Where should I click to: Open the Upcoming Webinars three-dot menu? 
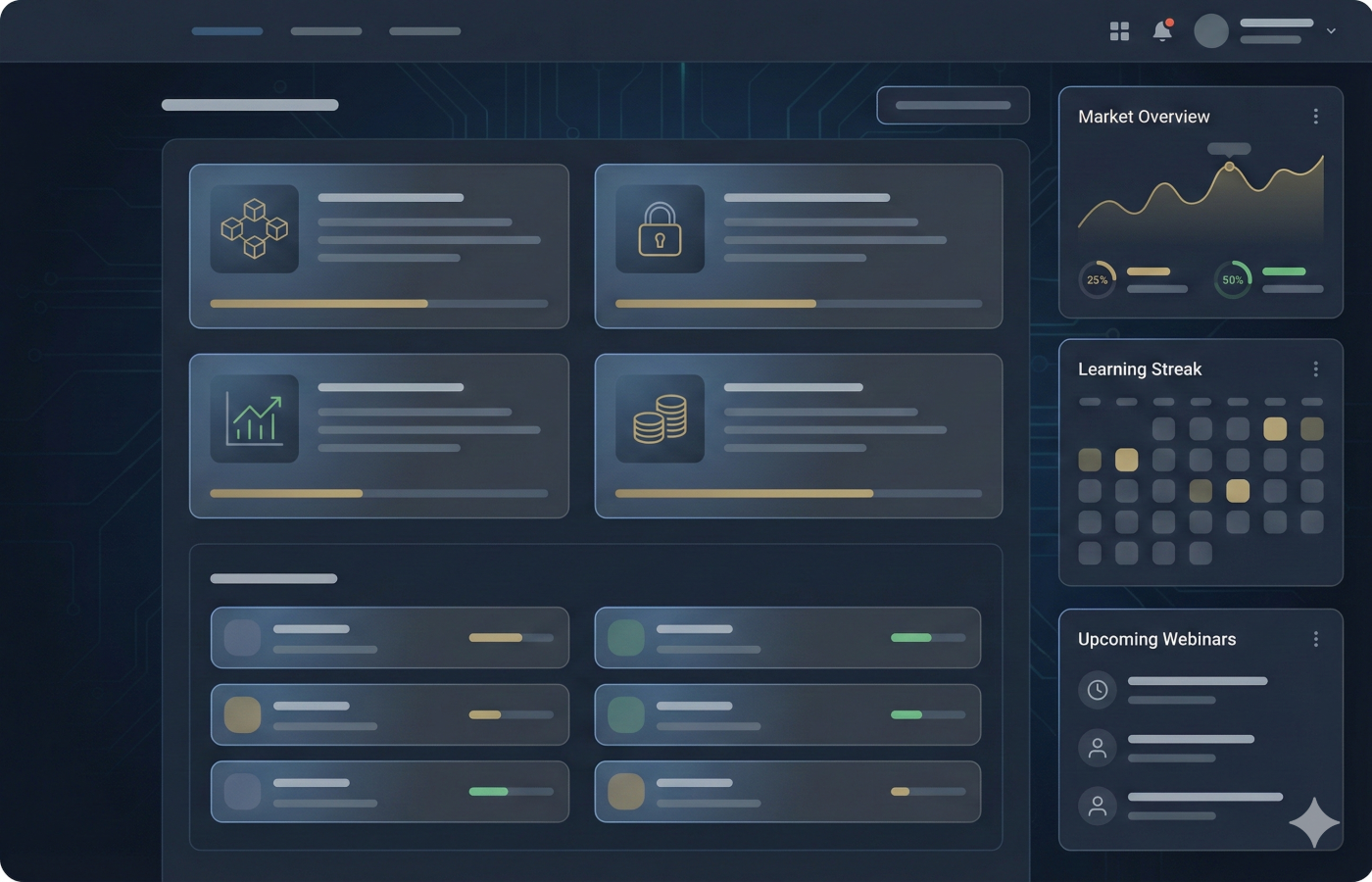coord(1316,638)
